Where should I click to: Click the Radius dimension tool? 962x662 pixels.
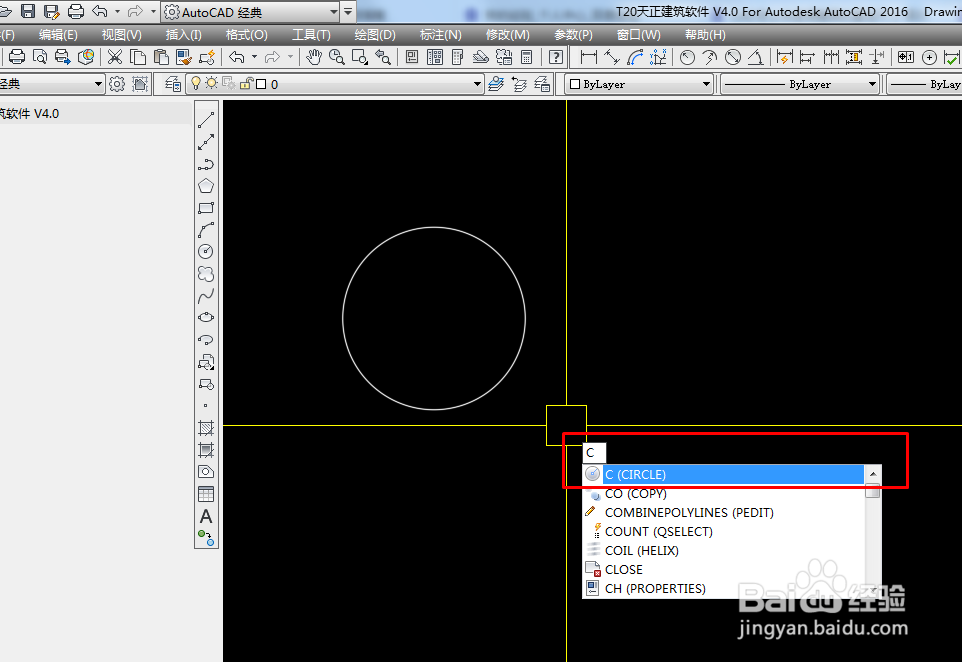tap(687, 58)
